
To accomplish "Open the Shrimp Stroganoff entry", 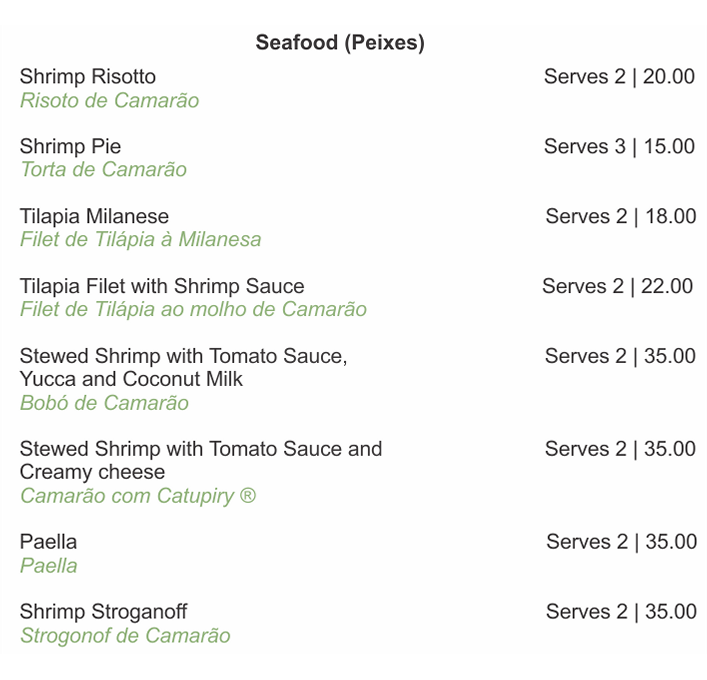I will coord(103,612).
